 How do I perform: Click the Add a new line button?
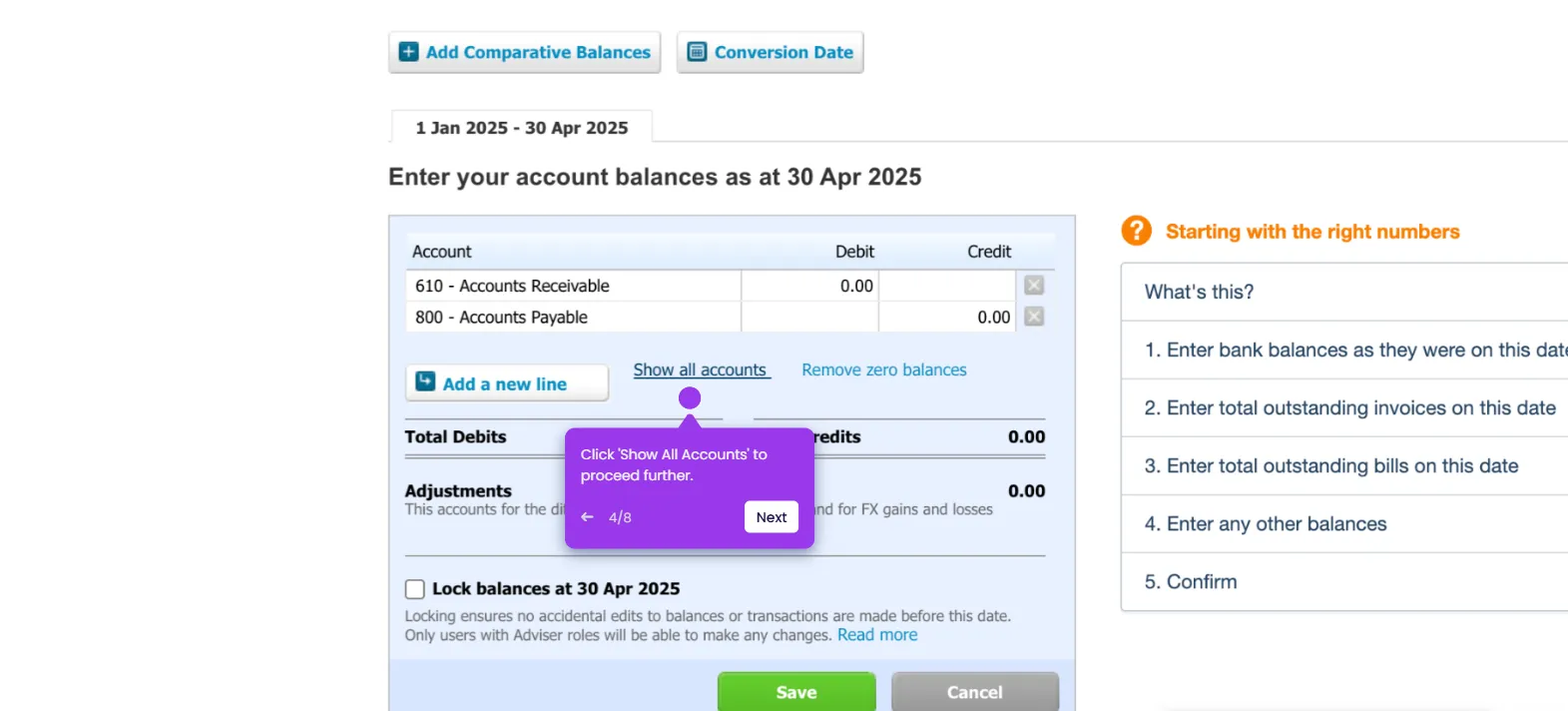[507, 382]
